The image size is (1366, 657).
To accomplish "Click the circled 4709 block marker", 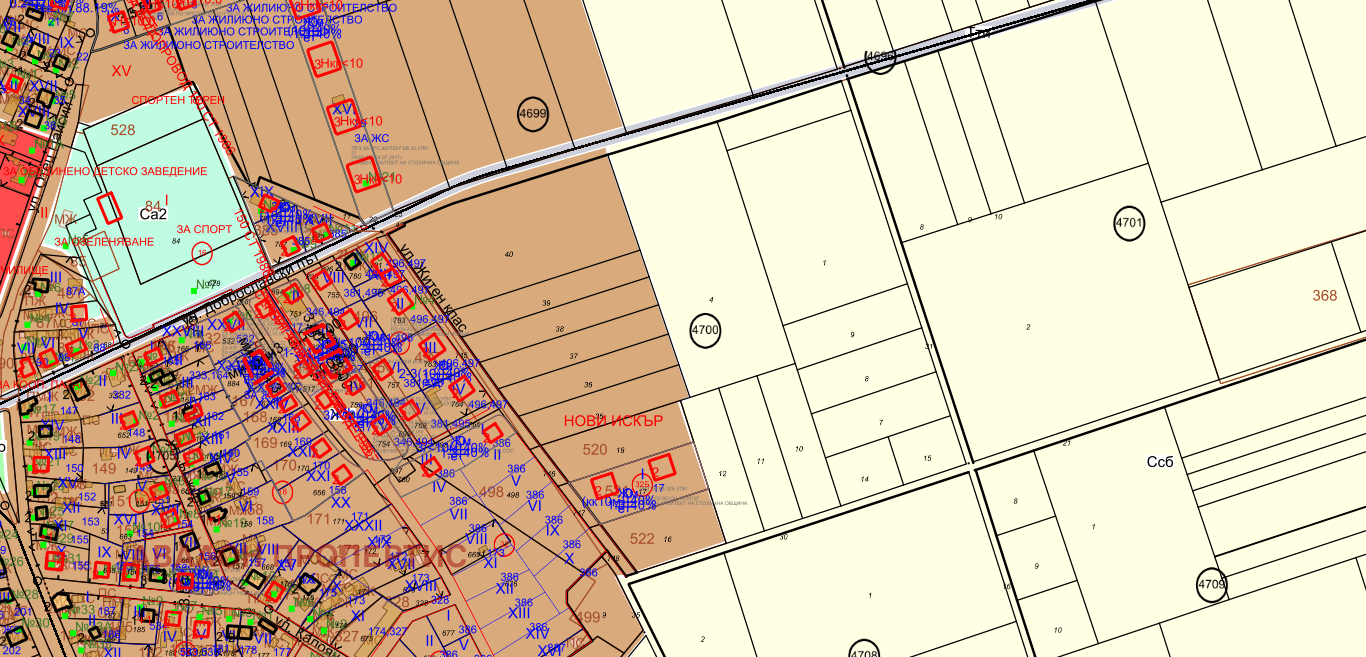I will pyautogui.click(x=1211, y=584).
